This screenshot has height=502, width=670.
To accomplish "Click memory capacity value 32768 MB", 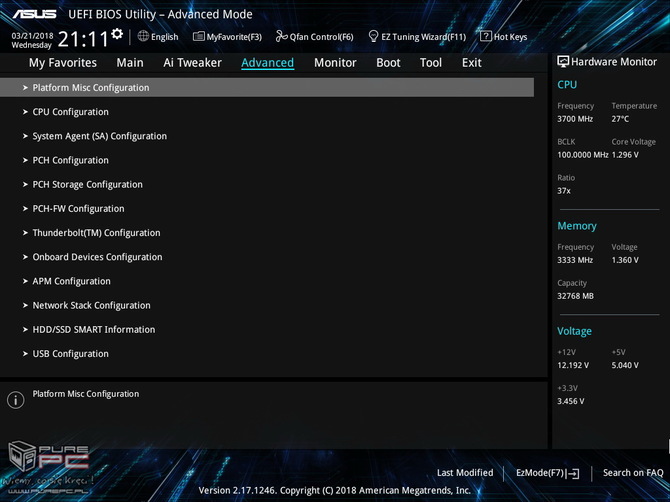I will coord(575,296).
